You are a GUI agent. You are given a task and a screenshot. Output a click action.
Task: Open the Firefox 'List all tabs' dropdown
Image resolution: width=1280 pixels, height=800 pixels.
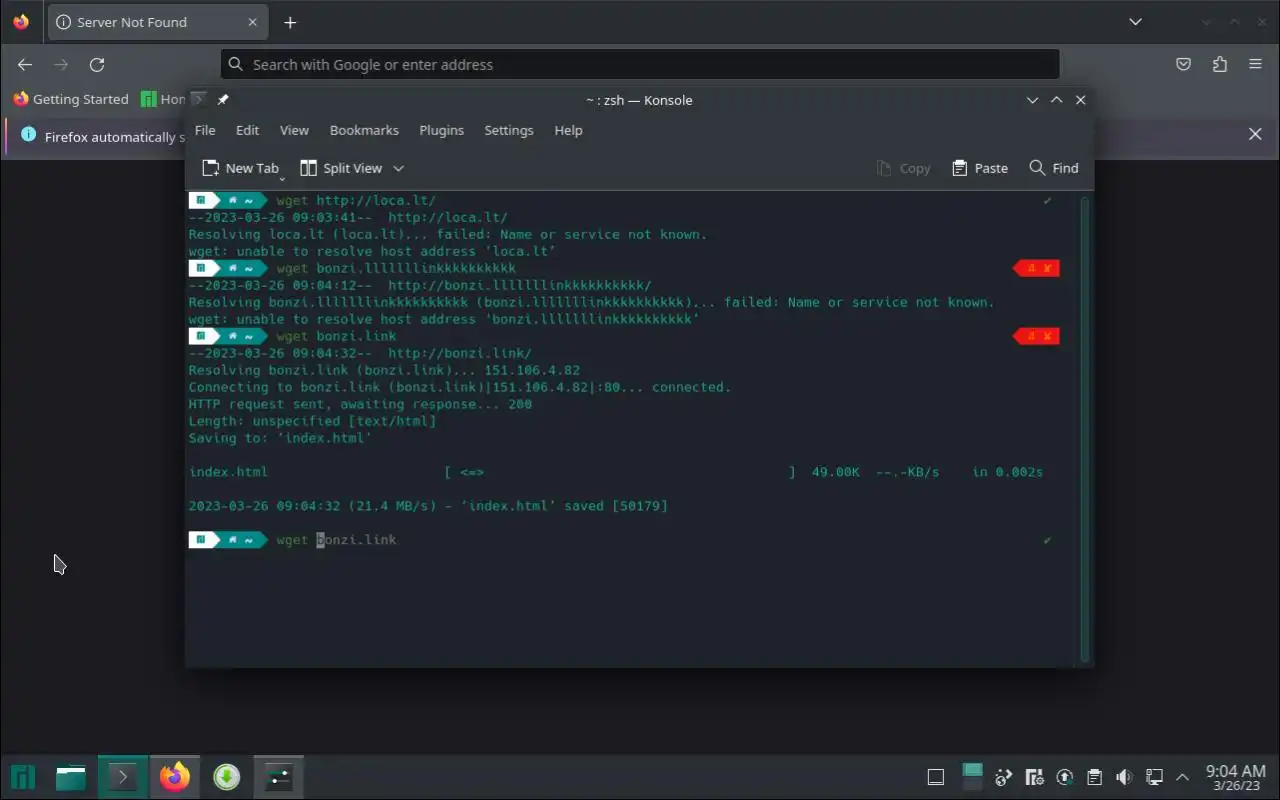tap(1135, 21)
